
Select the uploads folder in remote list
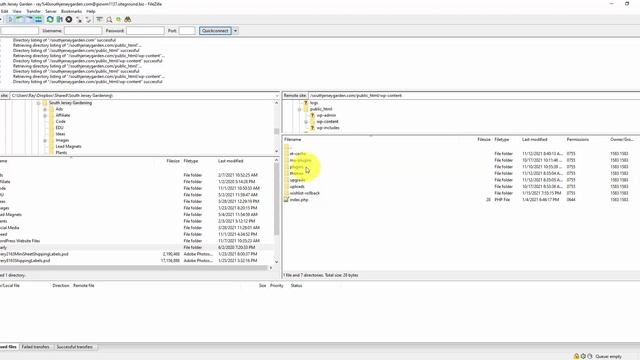coord(297,187)
